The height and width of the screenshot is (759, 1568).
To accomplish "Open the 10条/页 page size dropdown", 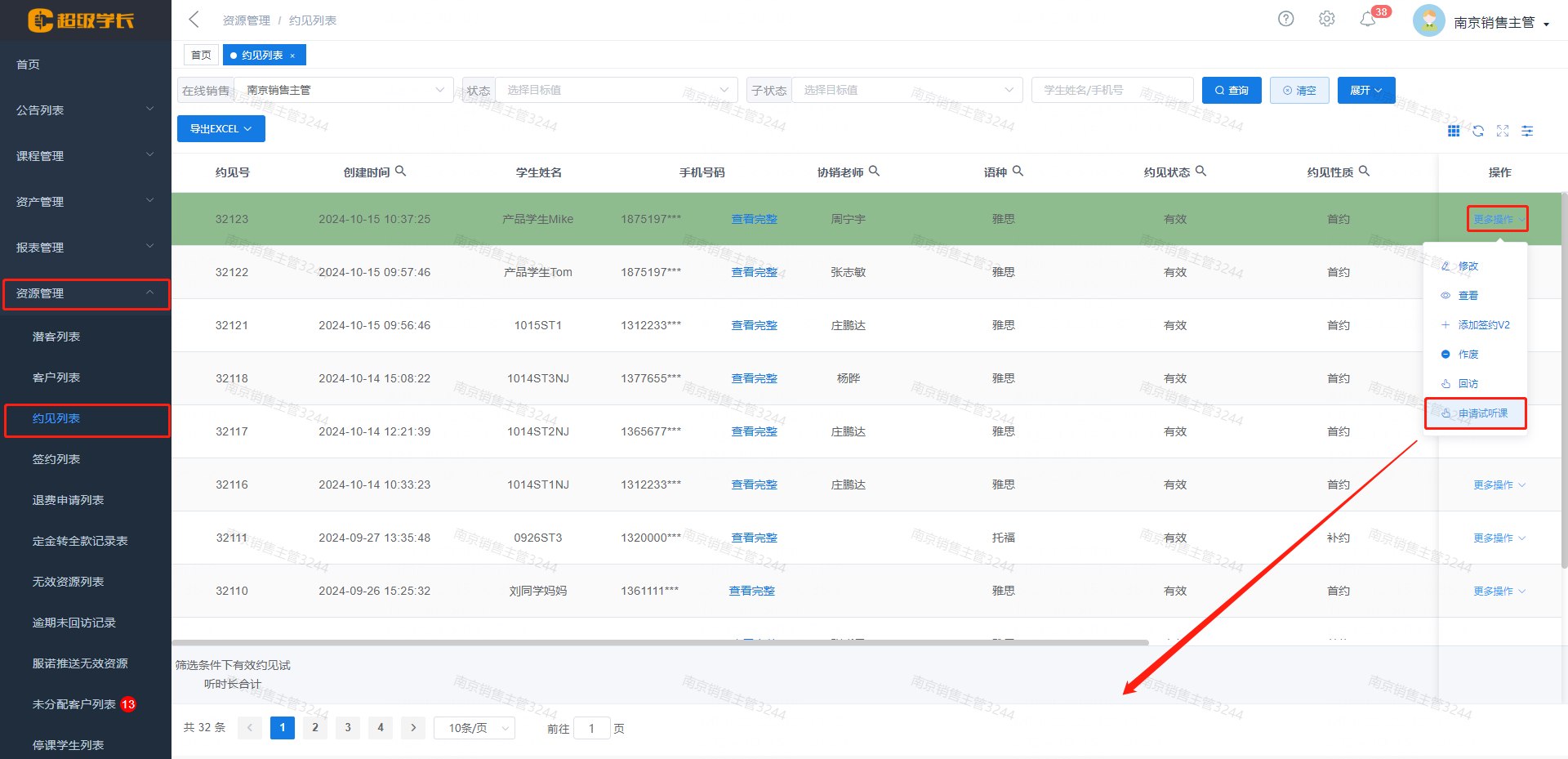I will point(474,727).
